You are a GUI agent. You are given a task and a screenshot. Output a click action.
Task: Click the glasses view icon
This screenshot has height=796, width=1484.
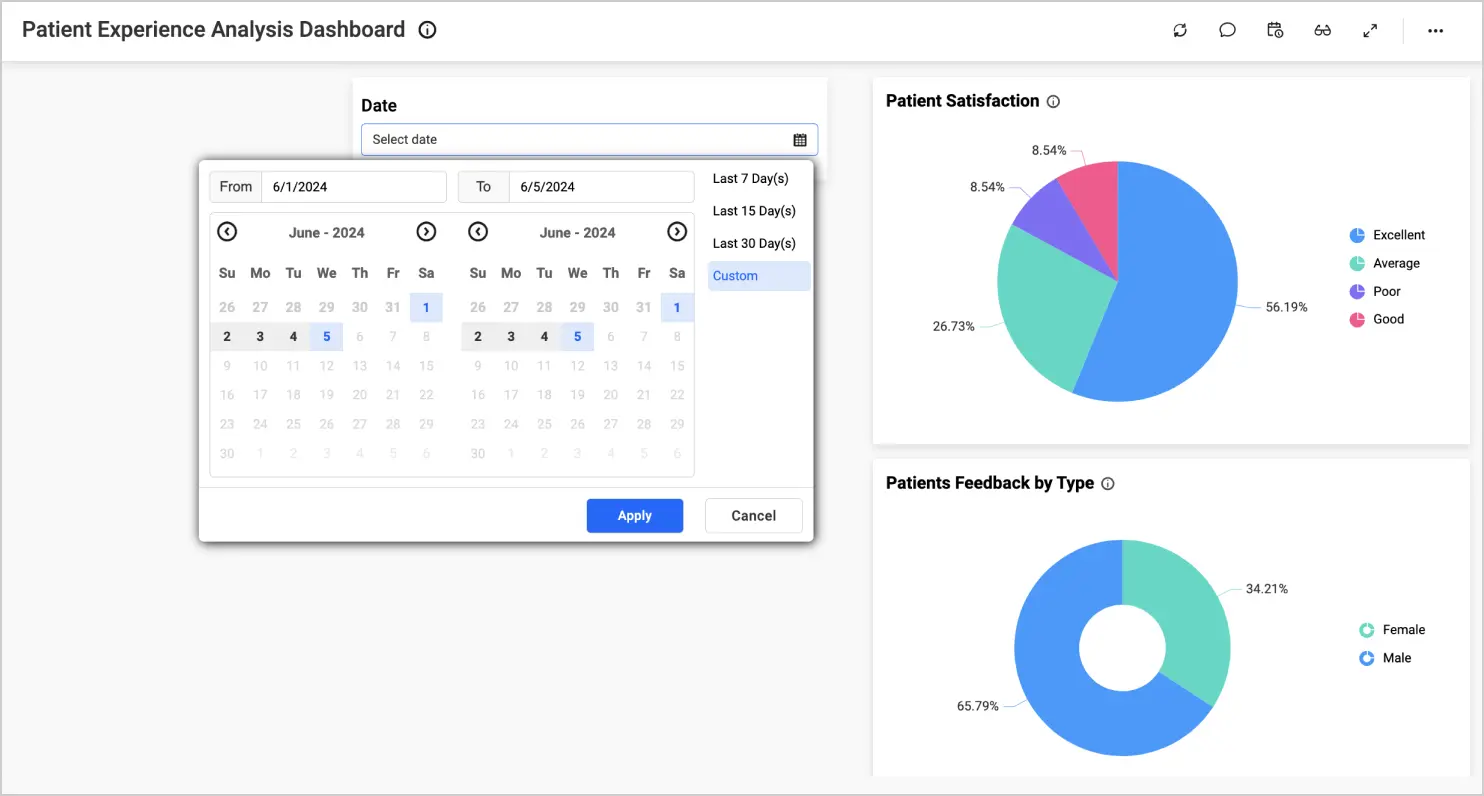point(1322,30)
